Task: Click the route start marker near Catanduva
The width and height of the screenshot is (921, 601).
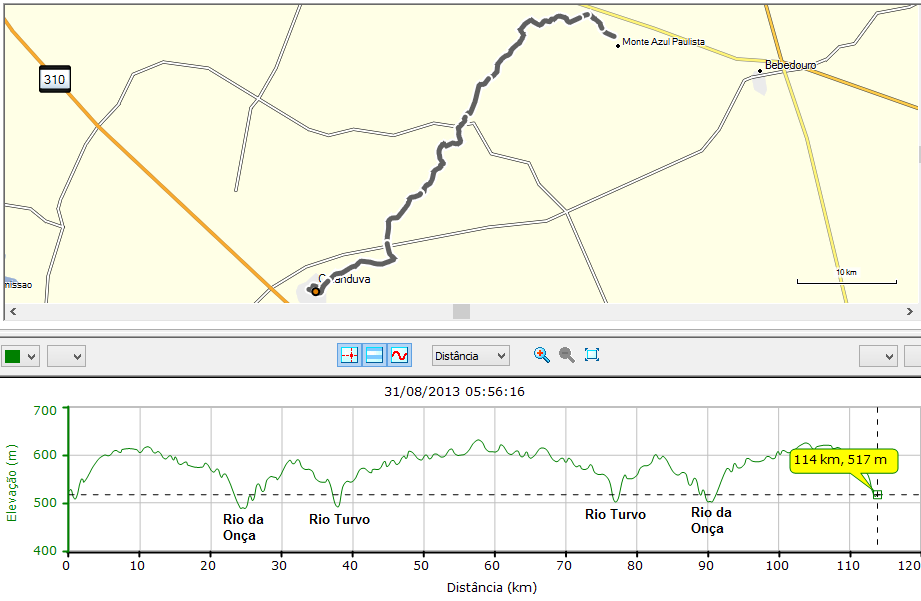Action: [x=316, y=290]
